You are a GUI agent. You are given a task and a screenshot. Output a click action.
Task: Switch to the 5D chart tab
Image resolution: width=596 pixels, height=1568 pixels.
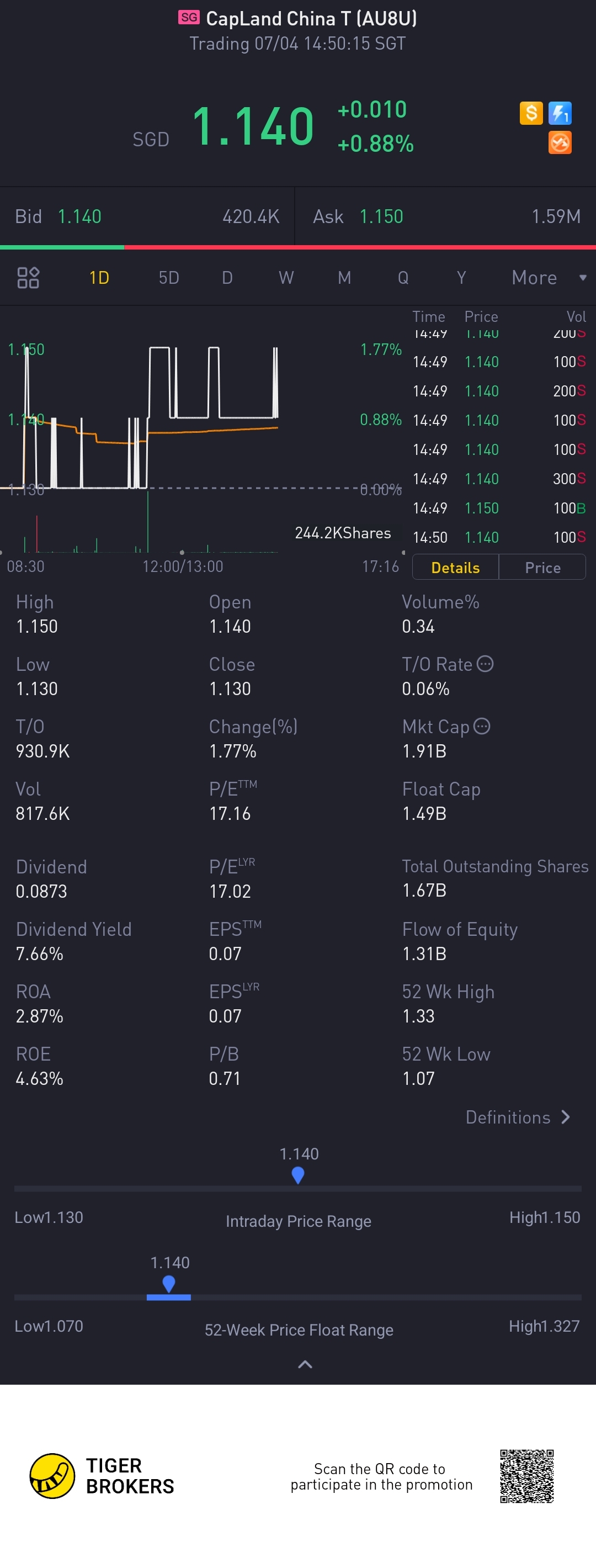[x=168, y=278]
